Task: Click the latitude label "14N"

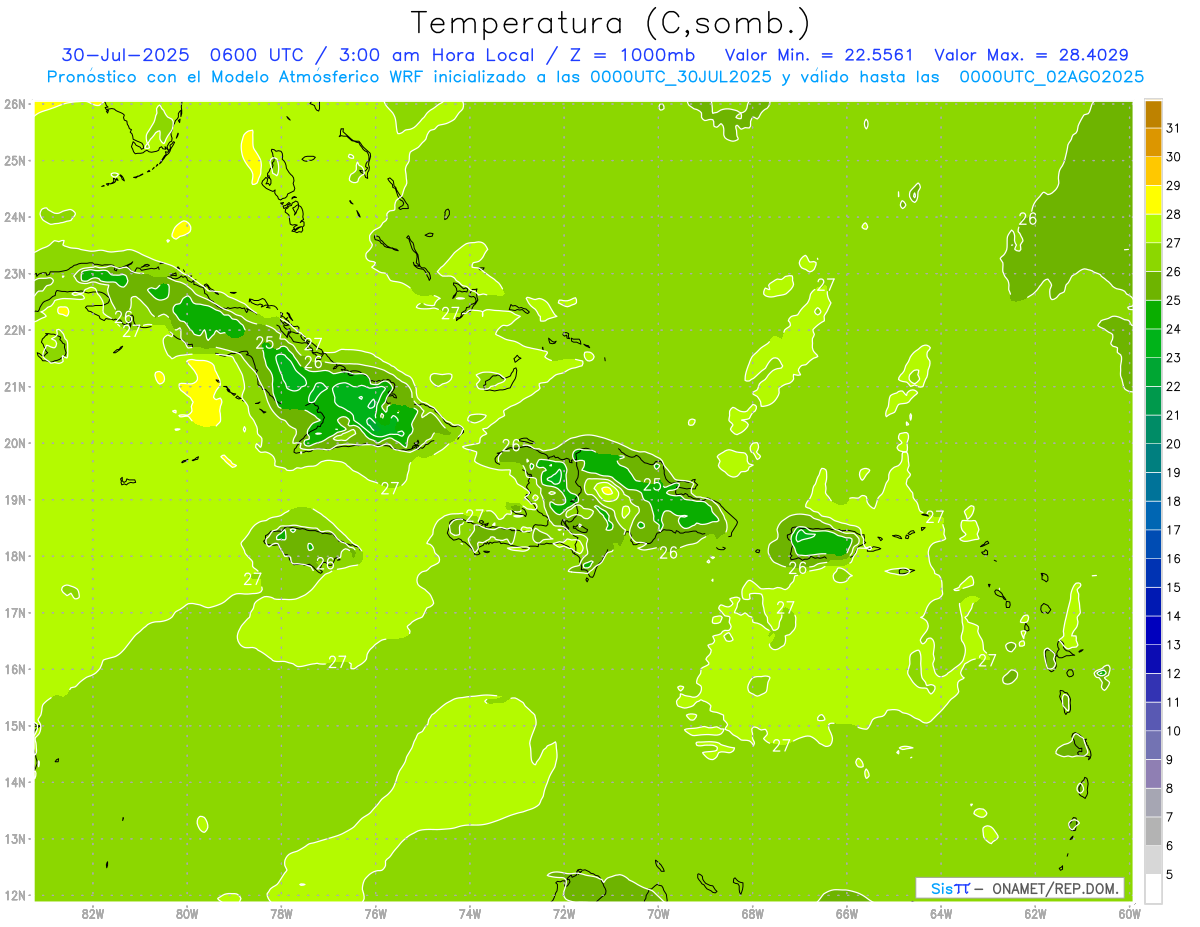Action: pos(15,782)
